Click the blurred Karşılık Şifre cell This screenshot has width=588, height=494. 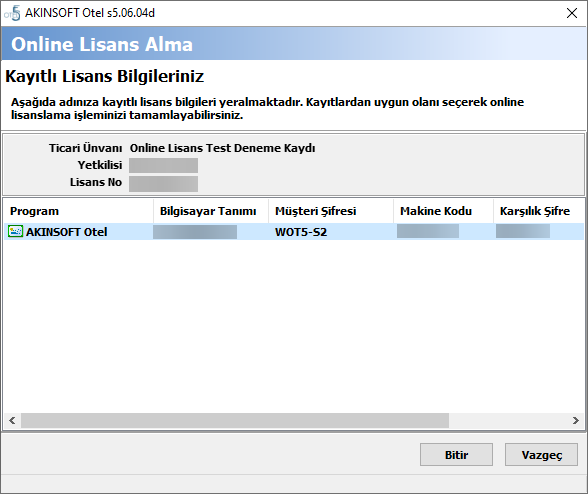coord(523,231)
